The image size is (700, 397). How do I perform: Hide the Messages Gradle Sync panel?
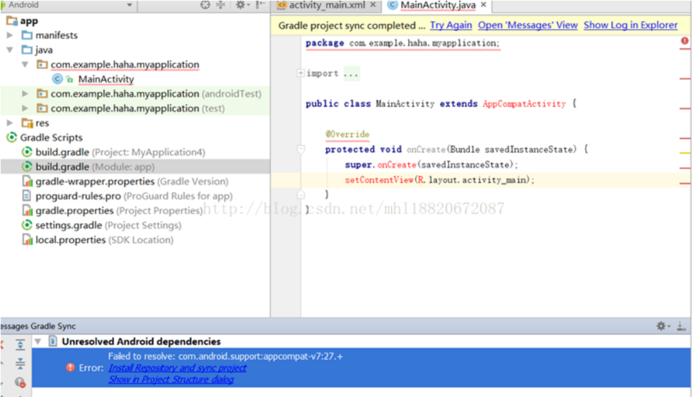[681, 326]
